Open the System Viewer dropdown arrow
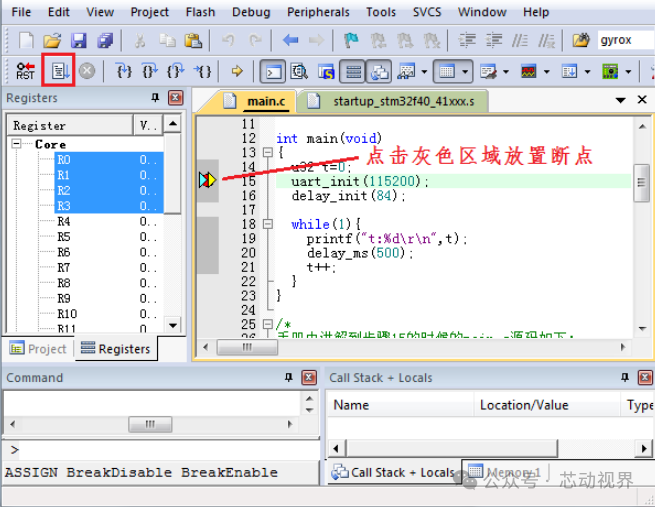The height and width of the screenshot is (507, 655). point(628,72)
